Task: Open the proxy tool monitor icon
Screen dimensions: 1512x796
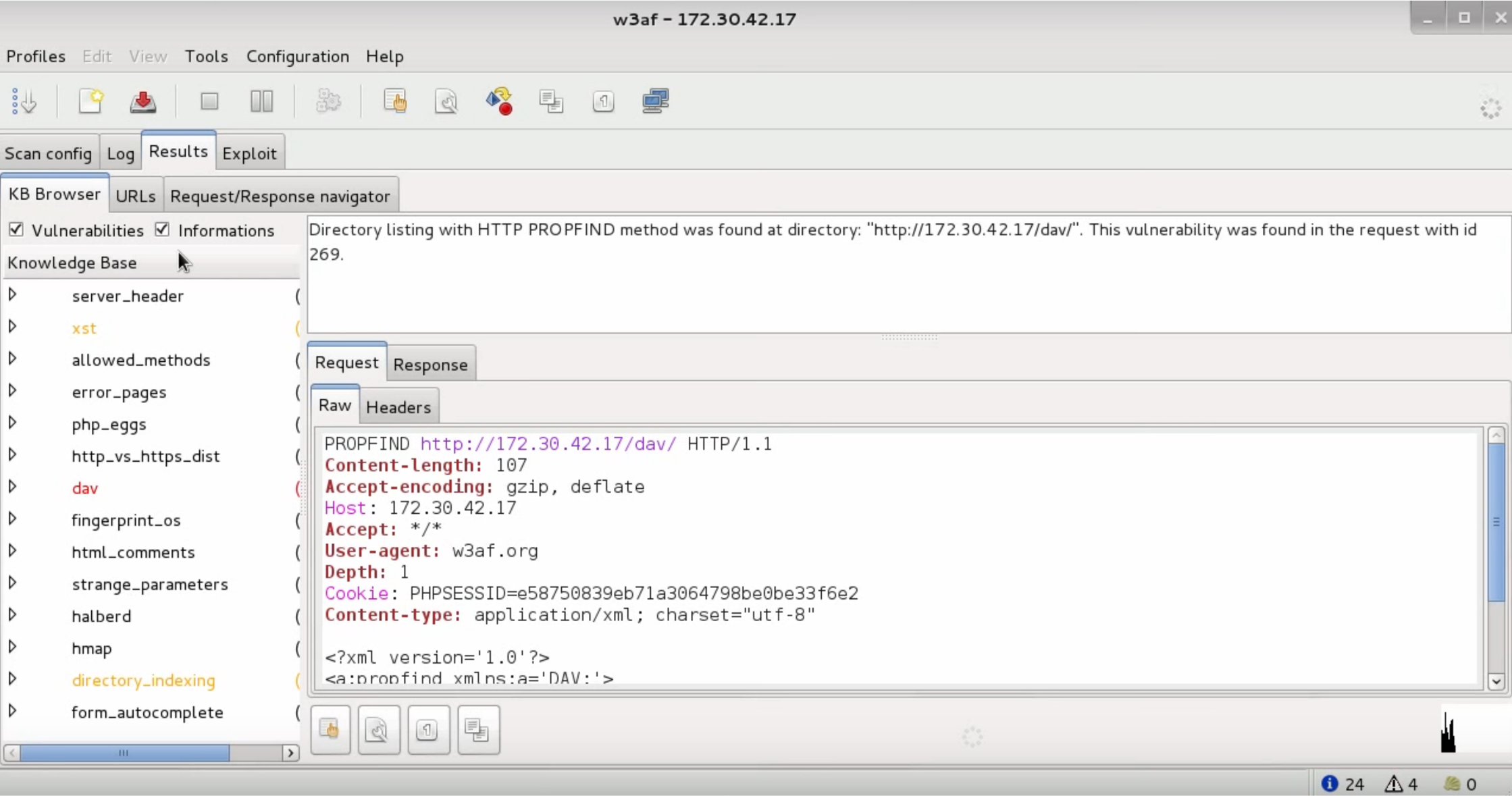Action: click(655, 101)
